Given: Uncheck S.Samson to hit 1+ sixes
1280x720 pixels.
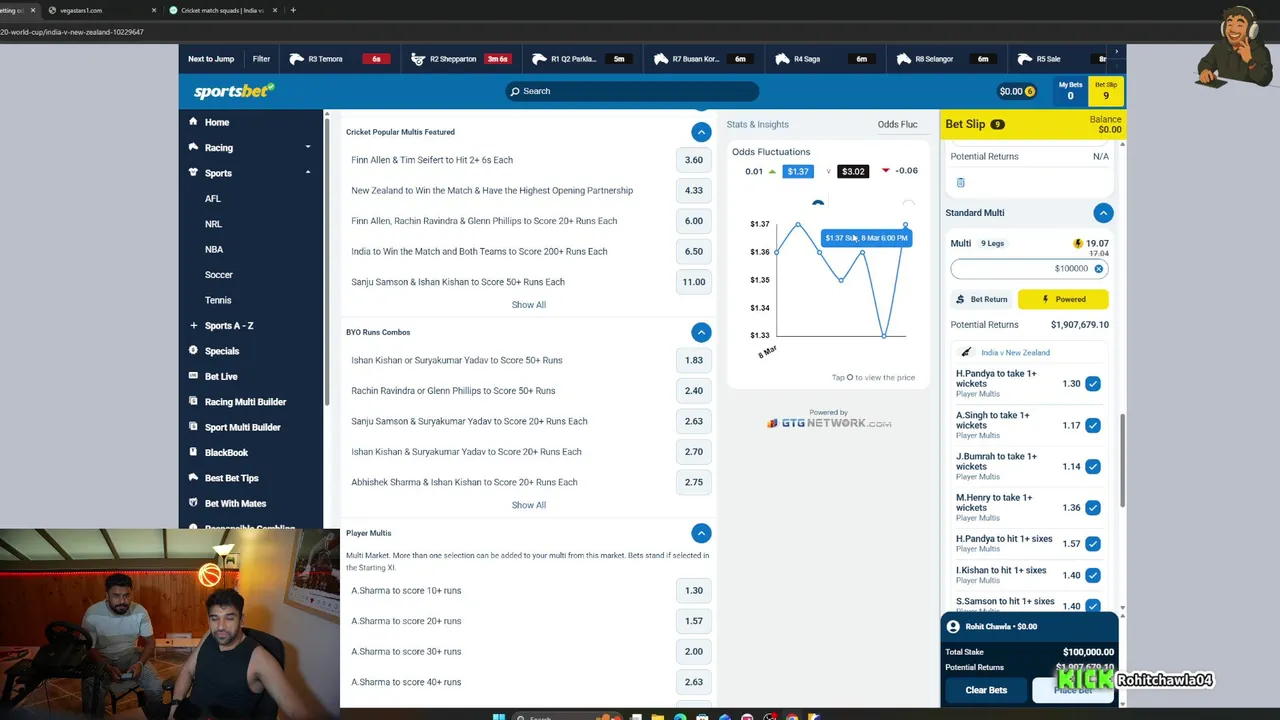Looking at the screenshot, I should tap(1093, 606).
